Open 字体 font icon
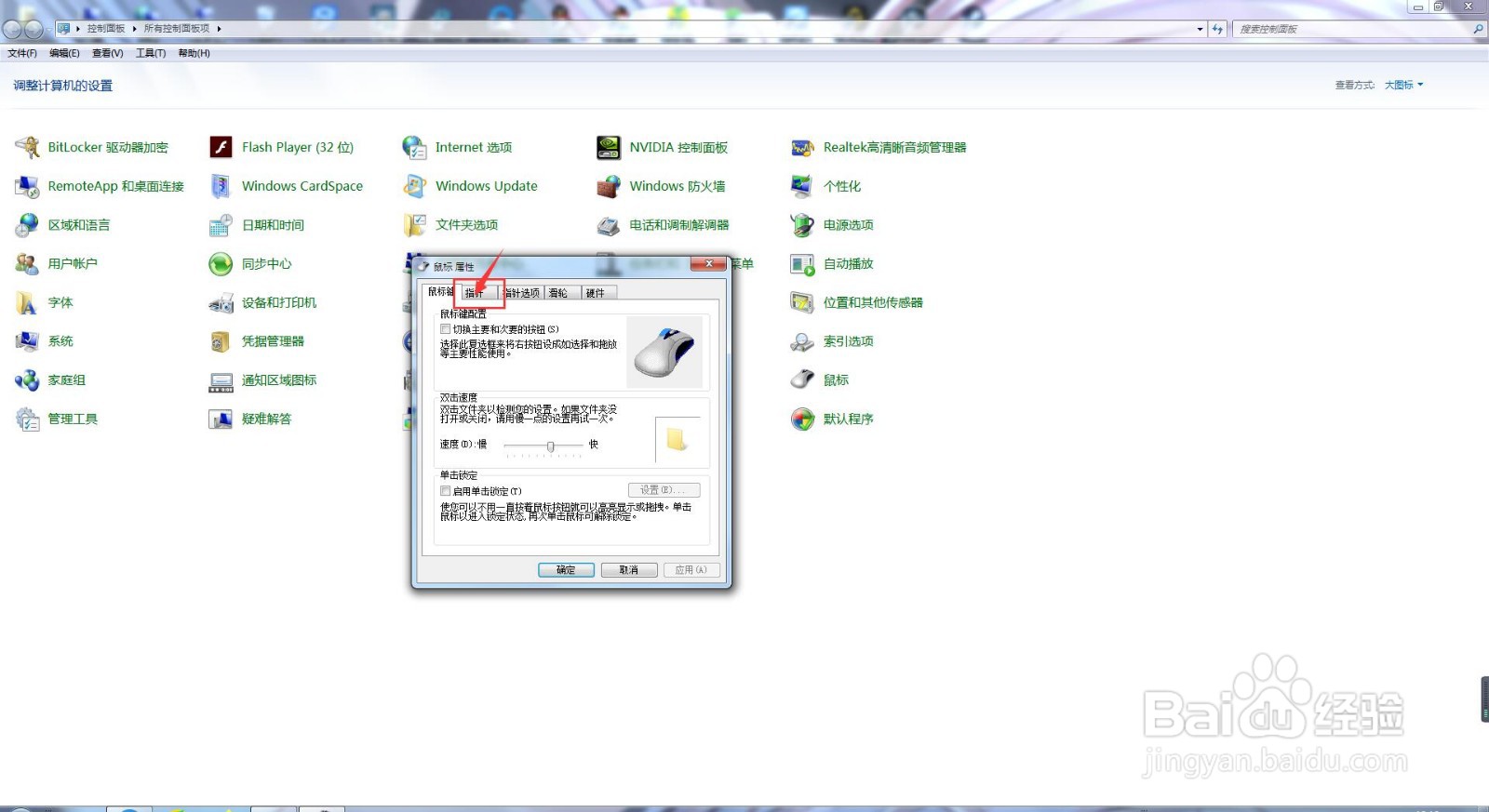The height and width of the screenshot is (812, 1489). point(27,302)
